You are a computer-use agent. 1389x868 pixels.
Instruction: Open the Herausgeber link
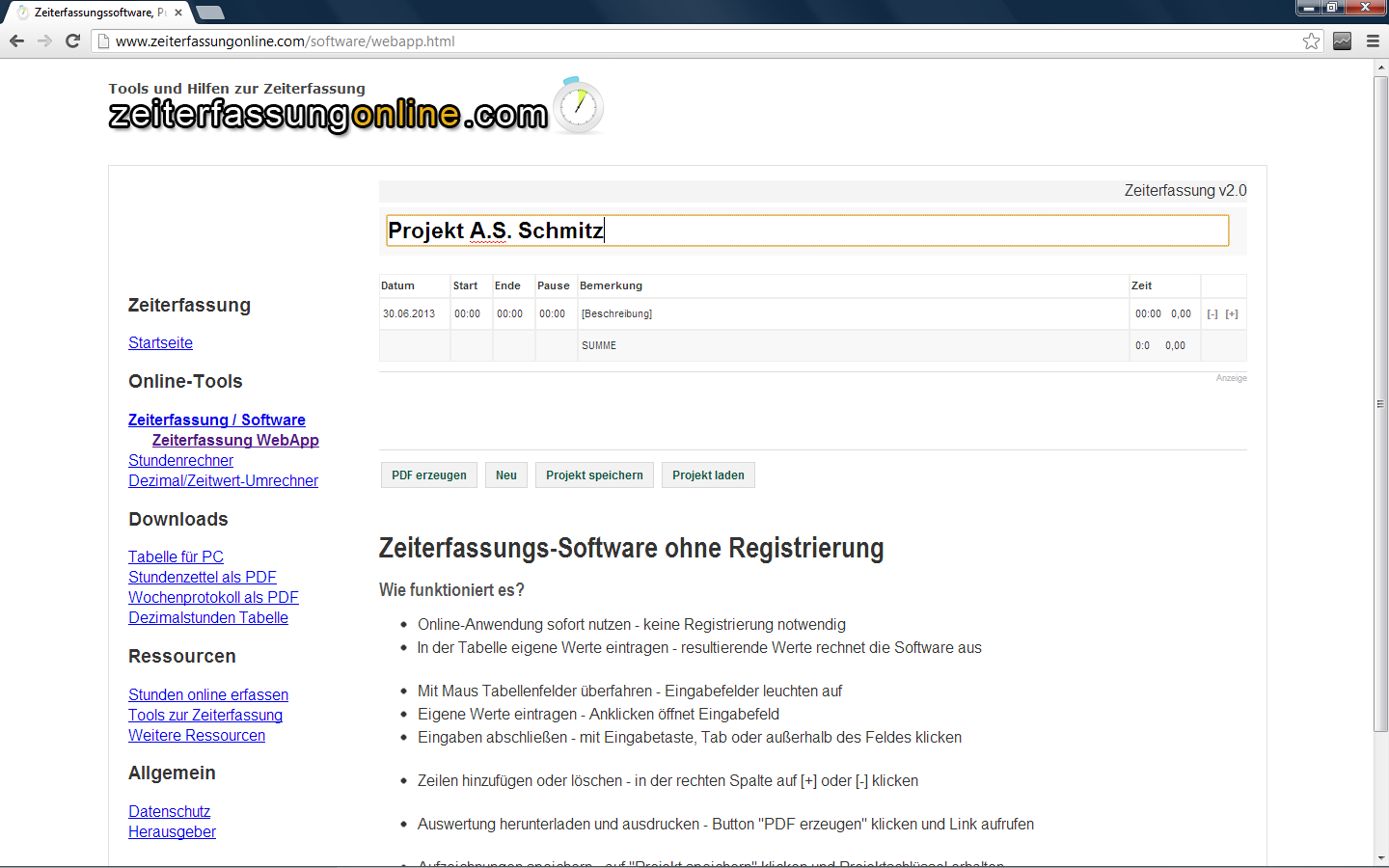pos(172,831)
